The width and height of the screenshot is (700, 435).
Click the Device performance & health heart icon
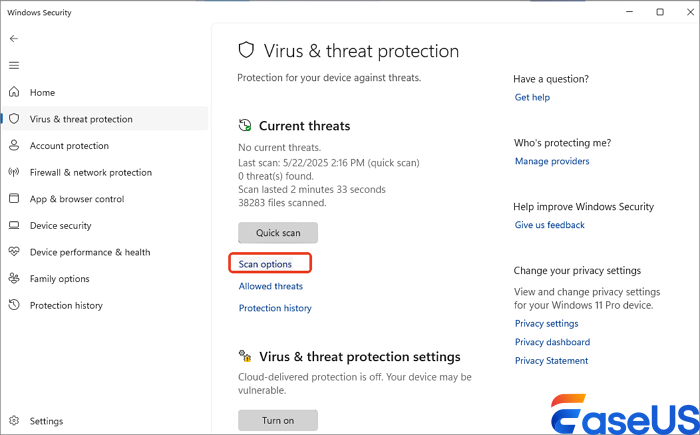(14, 252)
